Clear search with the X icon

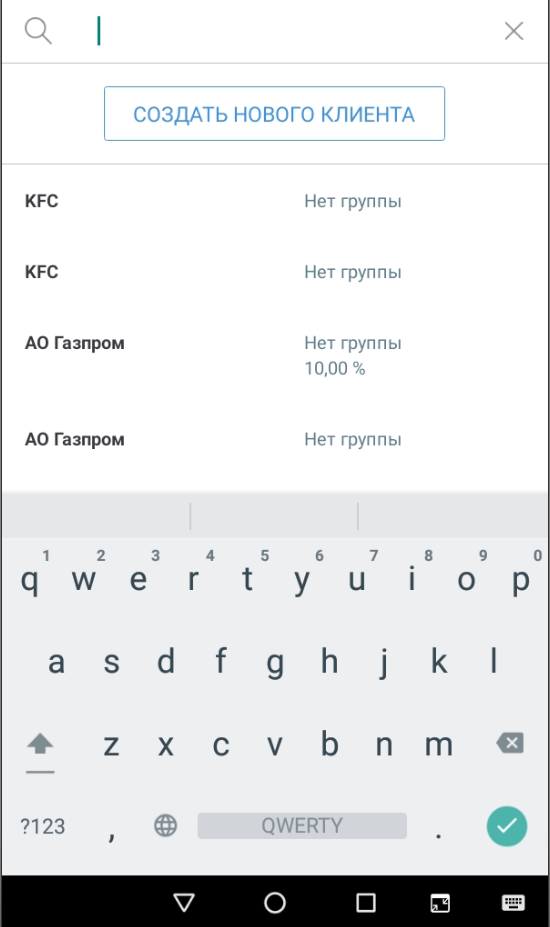coord(513,31)
